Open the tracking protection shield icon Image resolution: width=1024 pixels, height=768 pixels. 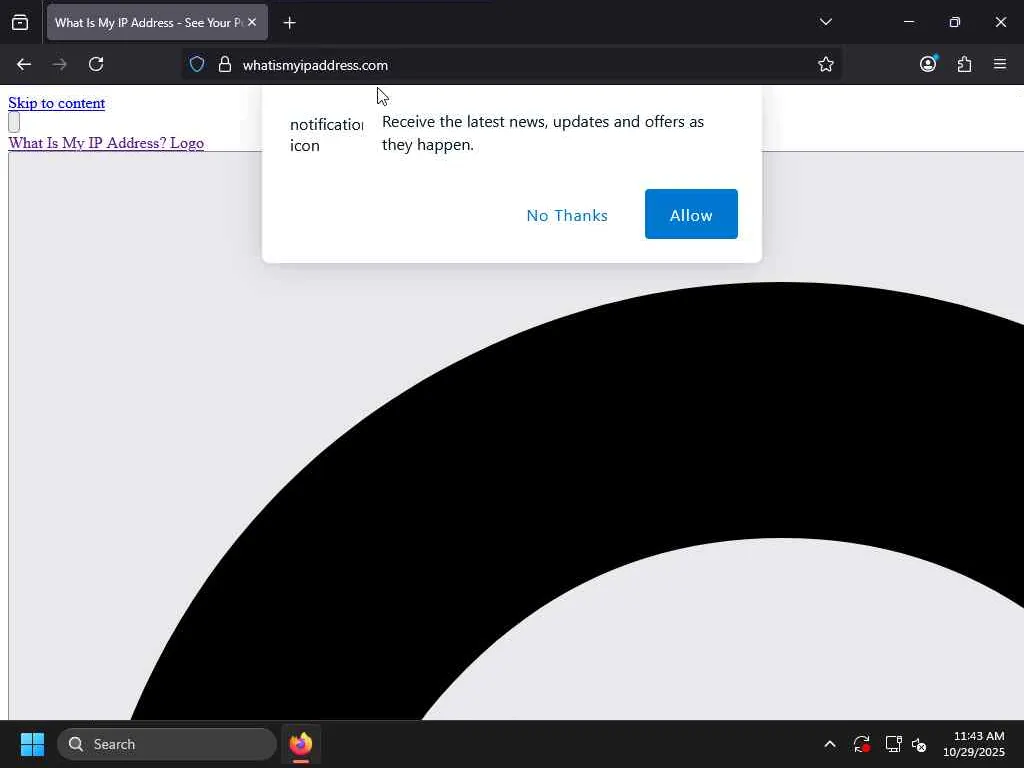197,64
